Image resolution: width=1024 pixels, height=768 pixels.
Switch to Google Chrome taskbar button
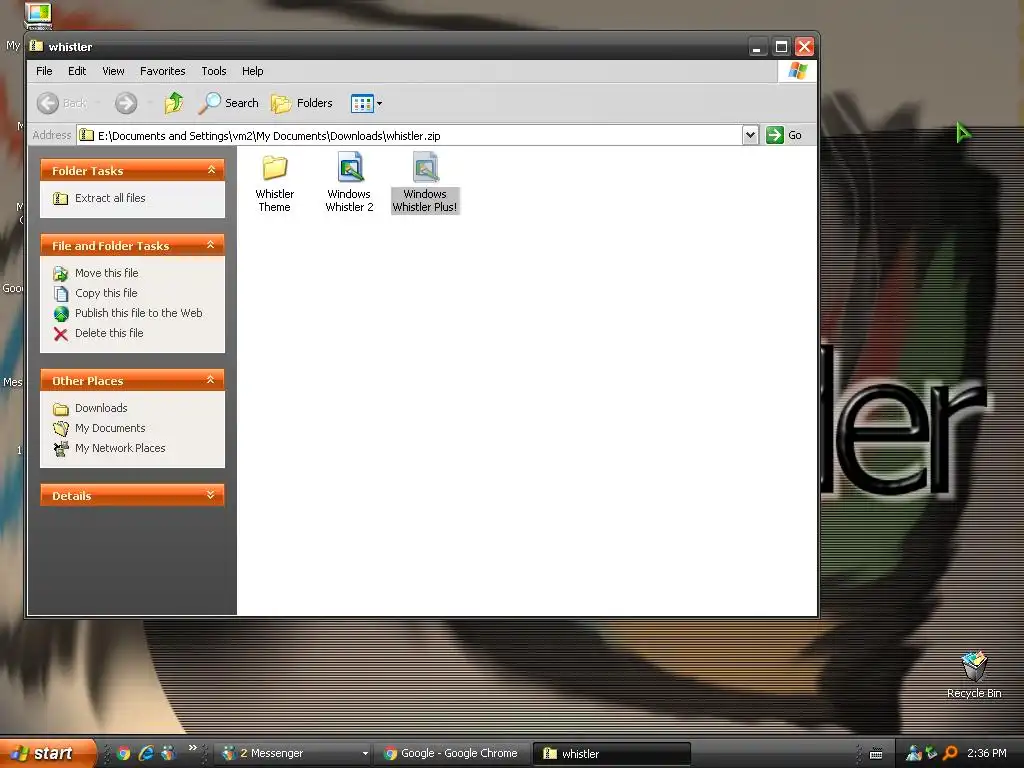[452, 754]
